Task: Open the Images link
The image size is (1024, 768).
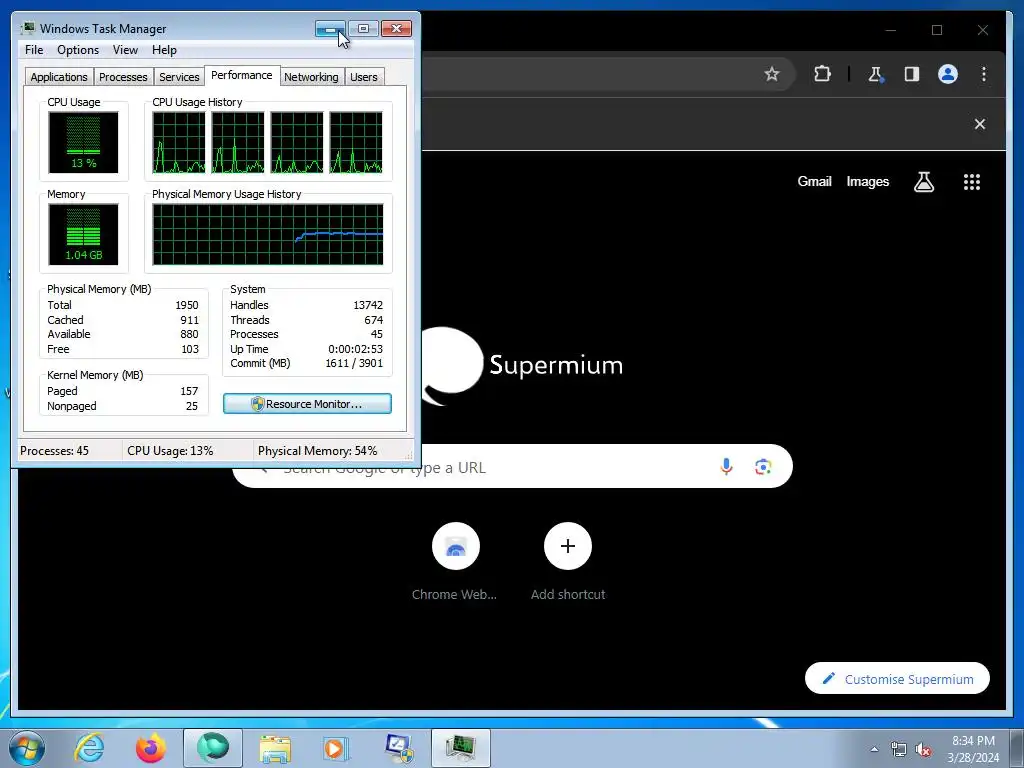Action: pyautogui.click(x=867, y=182)
